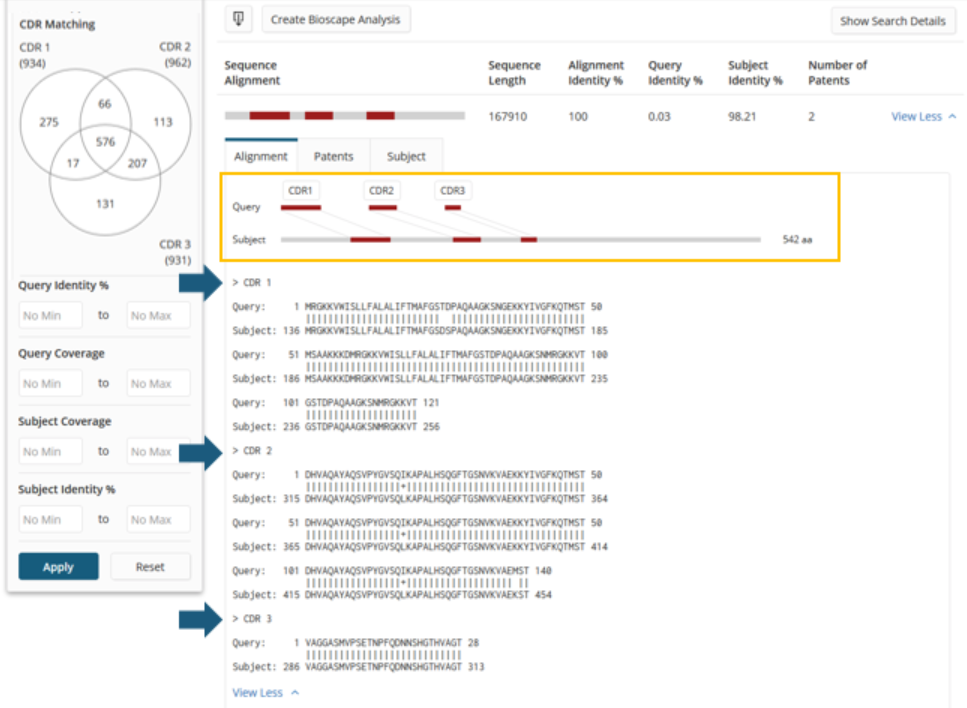Open the Subject tab

(x=406, y=156)
